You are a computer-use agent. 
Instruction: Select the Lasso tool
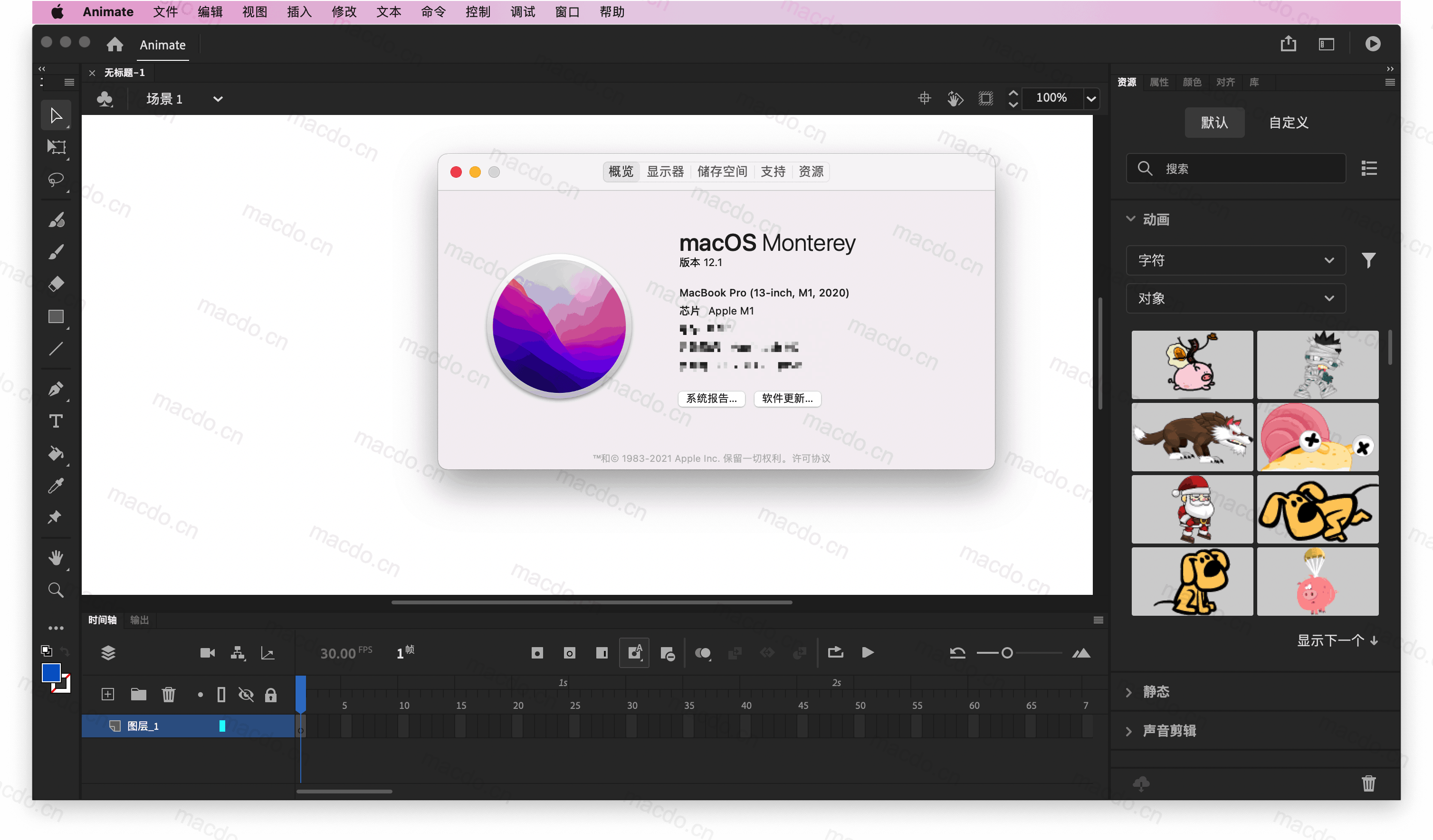point(56,180)
